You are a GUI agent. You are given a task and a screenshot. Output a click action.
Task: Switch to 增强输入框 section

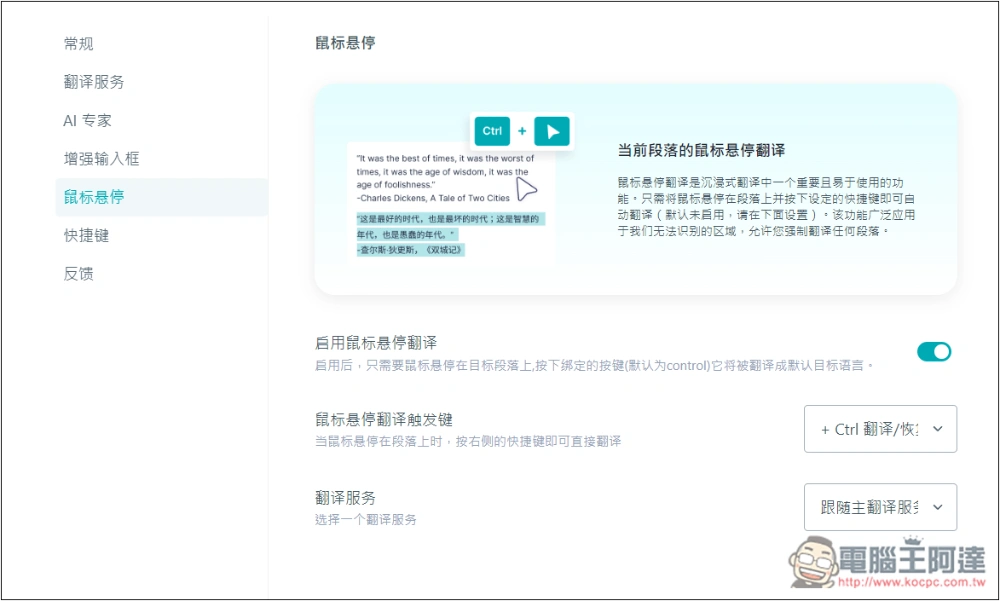pos(102,158)
